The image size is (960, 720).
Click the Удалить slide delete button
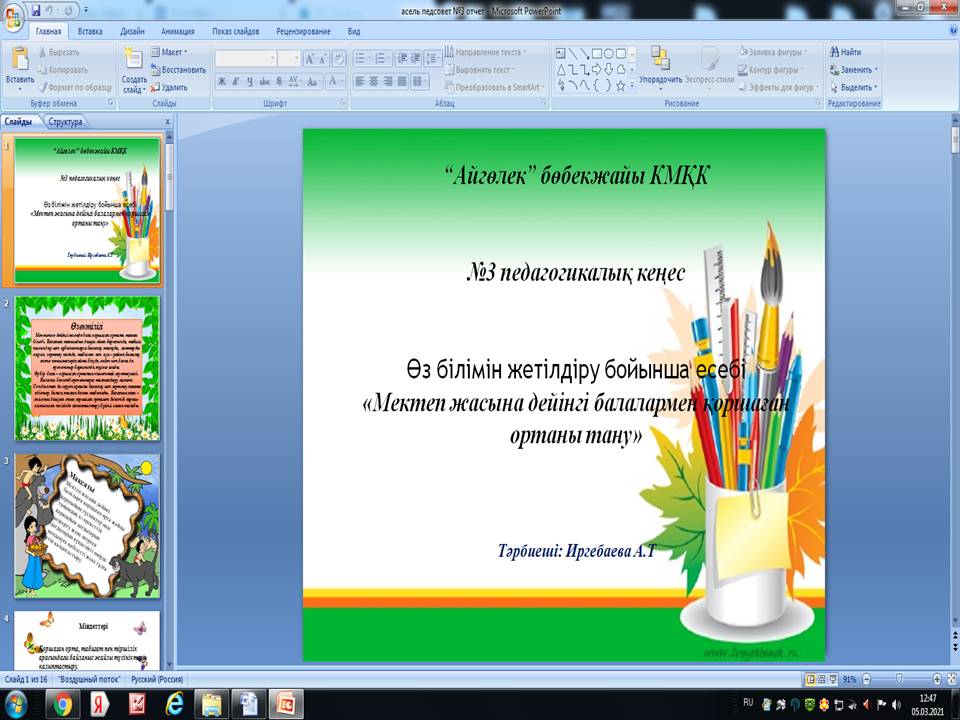(x=168, y=87)
